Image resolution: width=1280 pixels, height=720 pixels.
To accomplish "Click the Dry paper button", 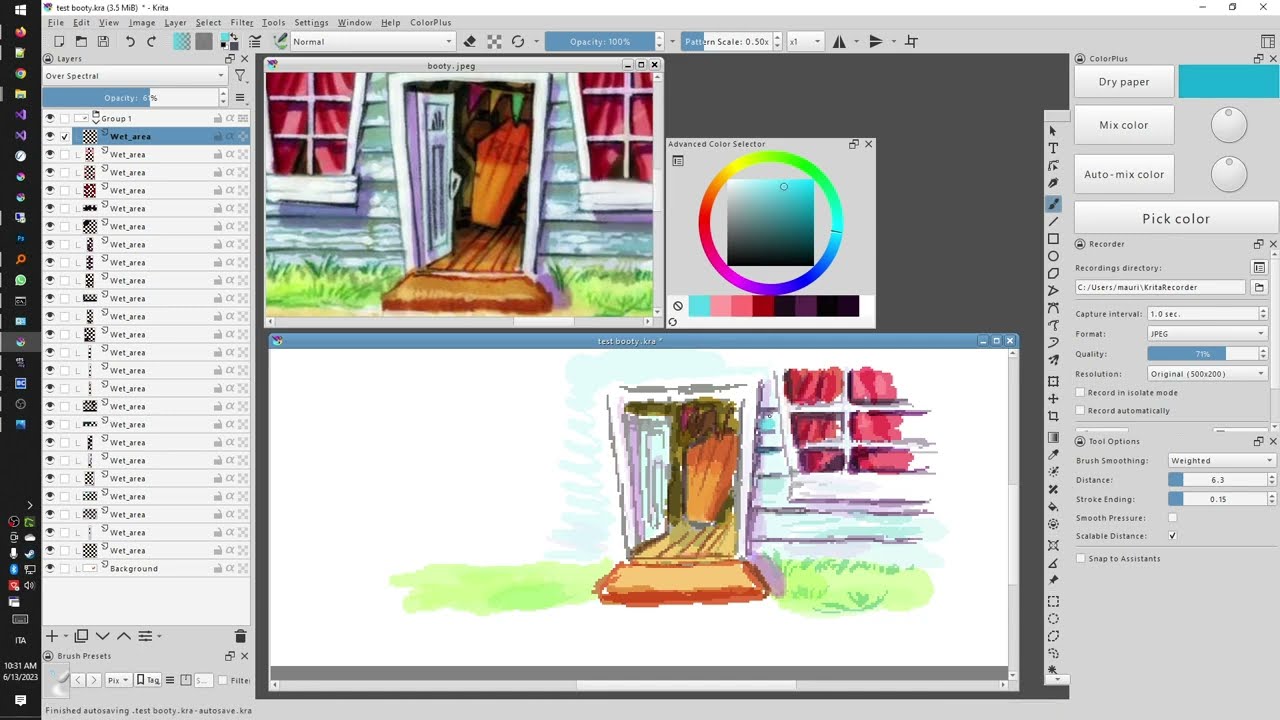I will 1124,82.
